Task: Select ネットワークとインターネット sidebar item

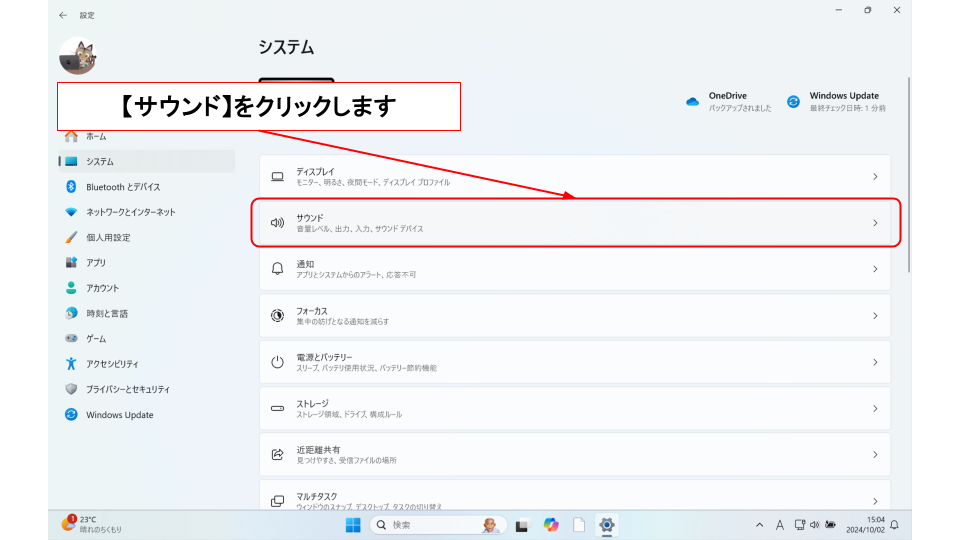Action: 130,212
